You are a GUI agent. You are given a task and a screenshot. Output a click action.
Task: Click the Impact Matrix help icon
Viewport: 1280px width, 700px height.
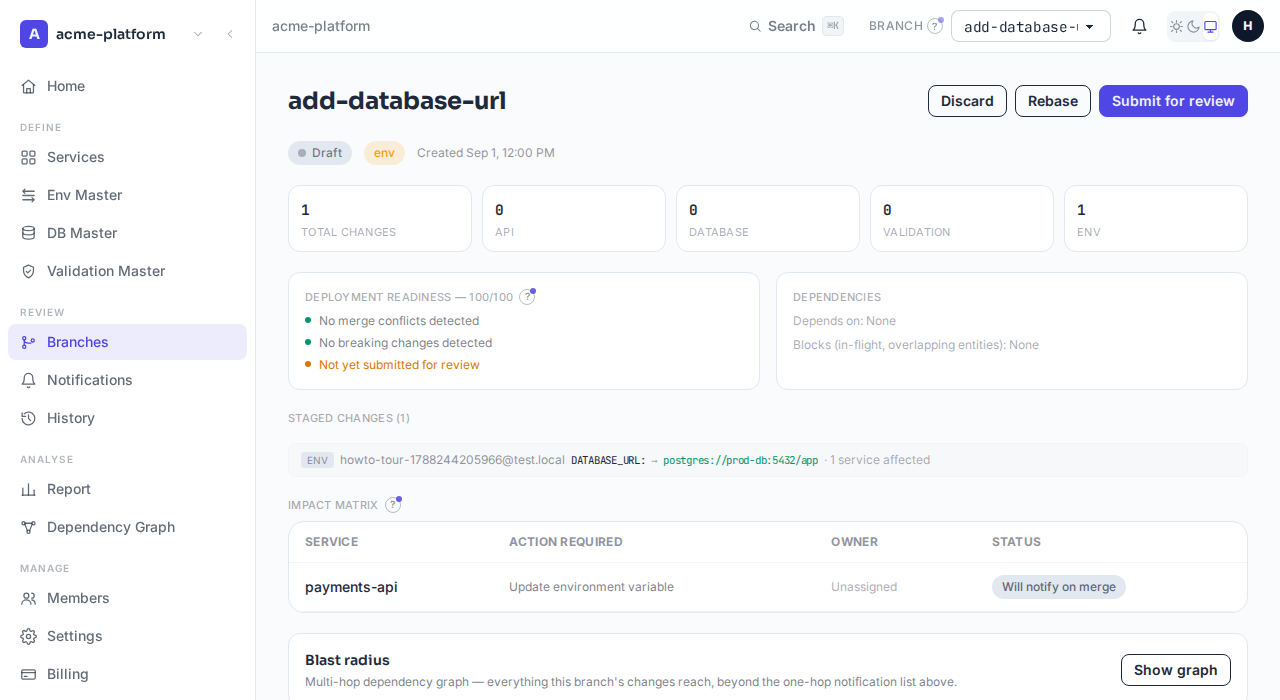coord(393,505)
